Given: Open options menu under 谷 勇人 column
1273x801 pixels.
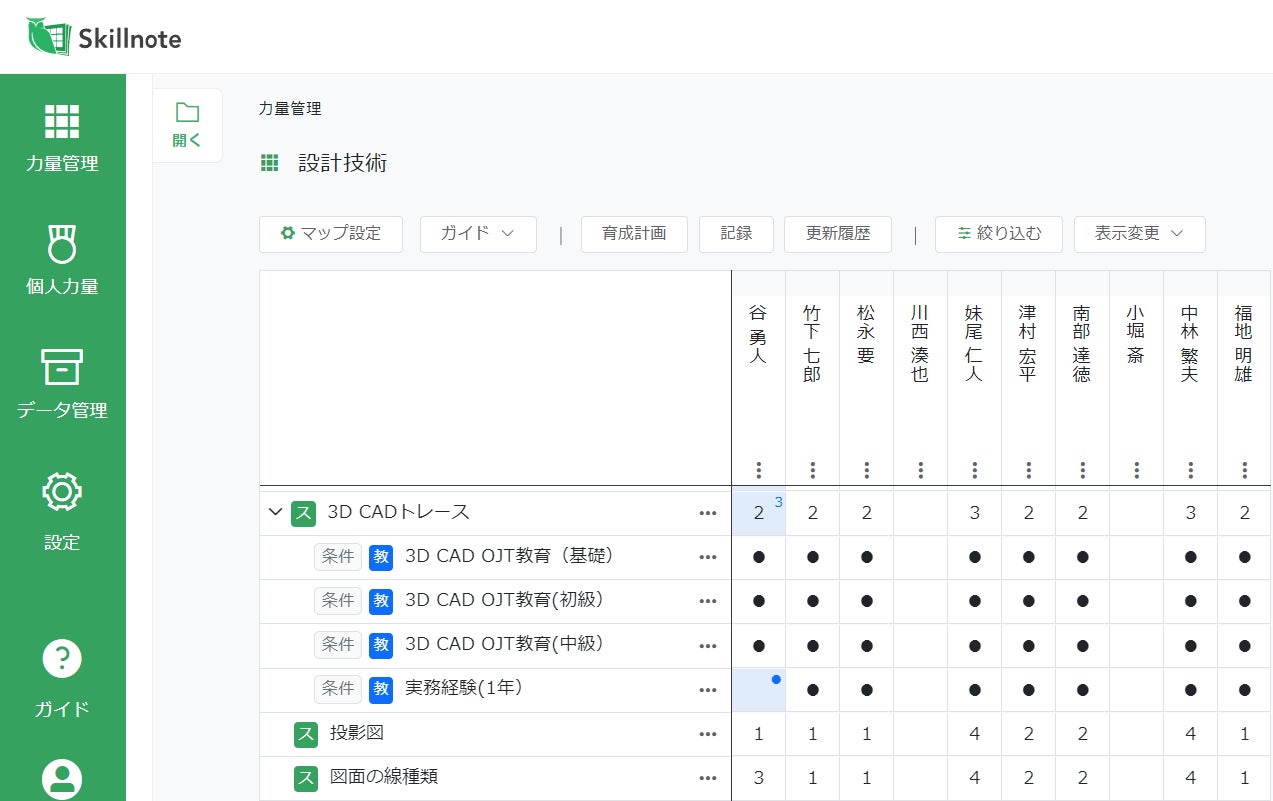Looking at the screenshot, I should 758,469.
